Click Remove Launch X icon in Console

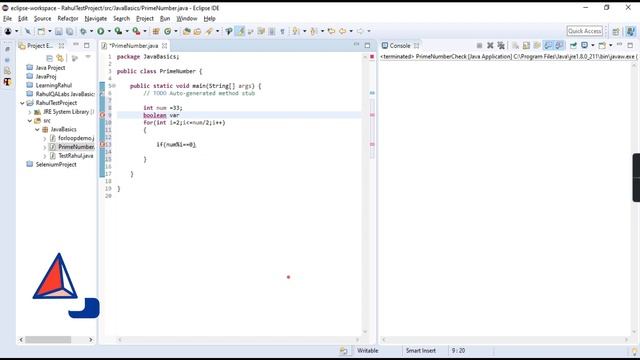coord(490,45)
